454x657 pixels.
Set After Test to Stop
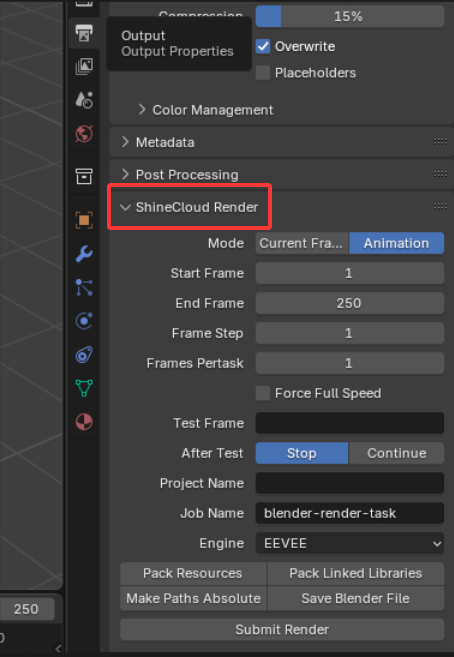click(302, 453)
